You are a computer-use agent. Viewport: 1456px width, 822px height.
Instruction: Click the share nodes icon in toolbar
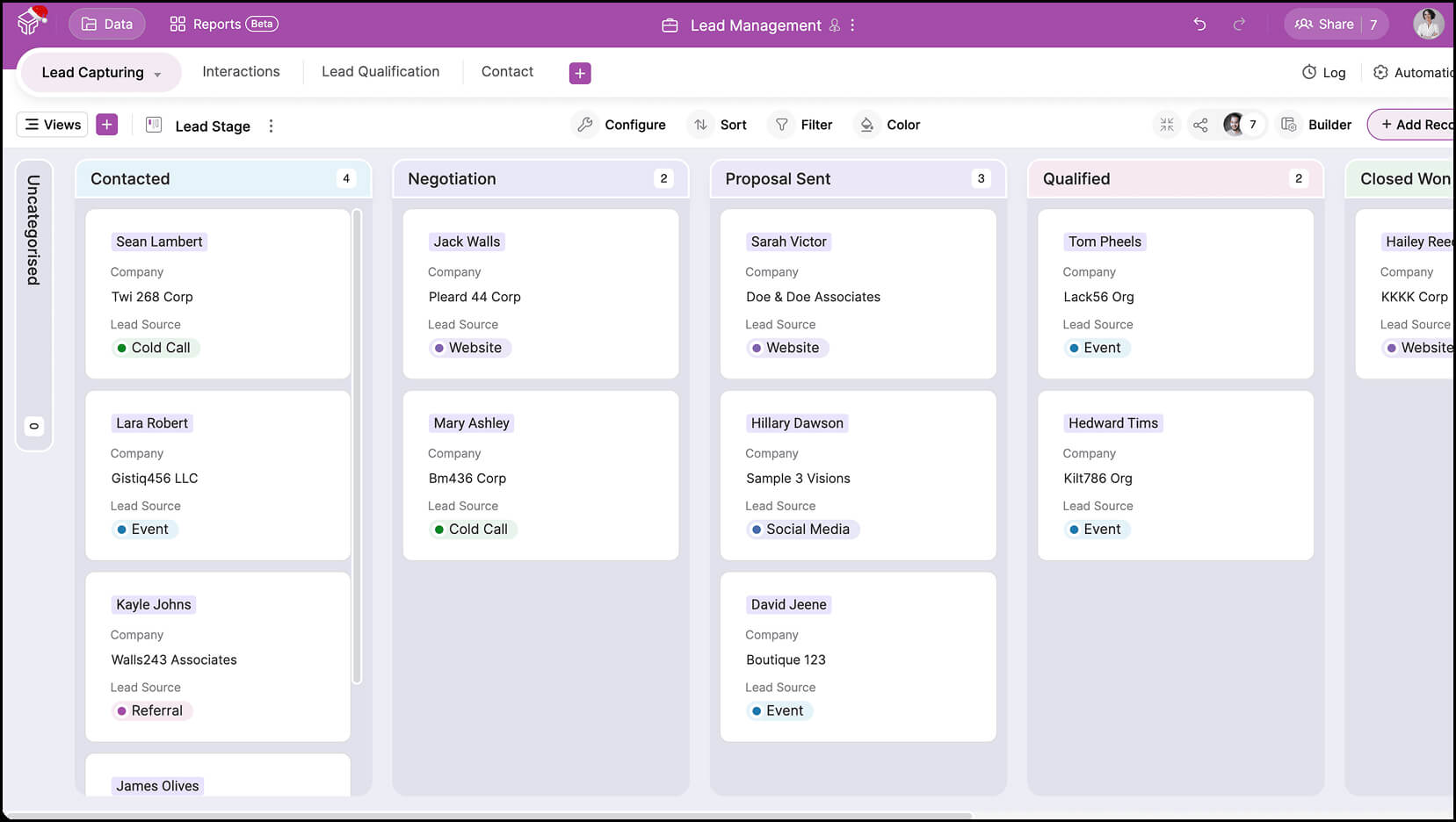point(1200,125)
